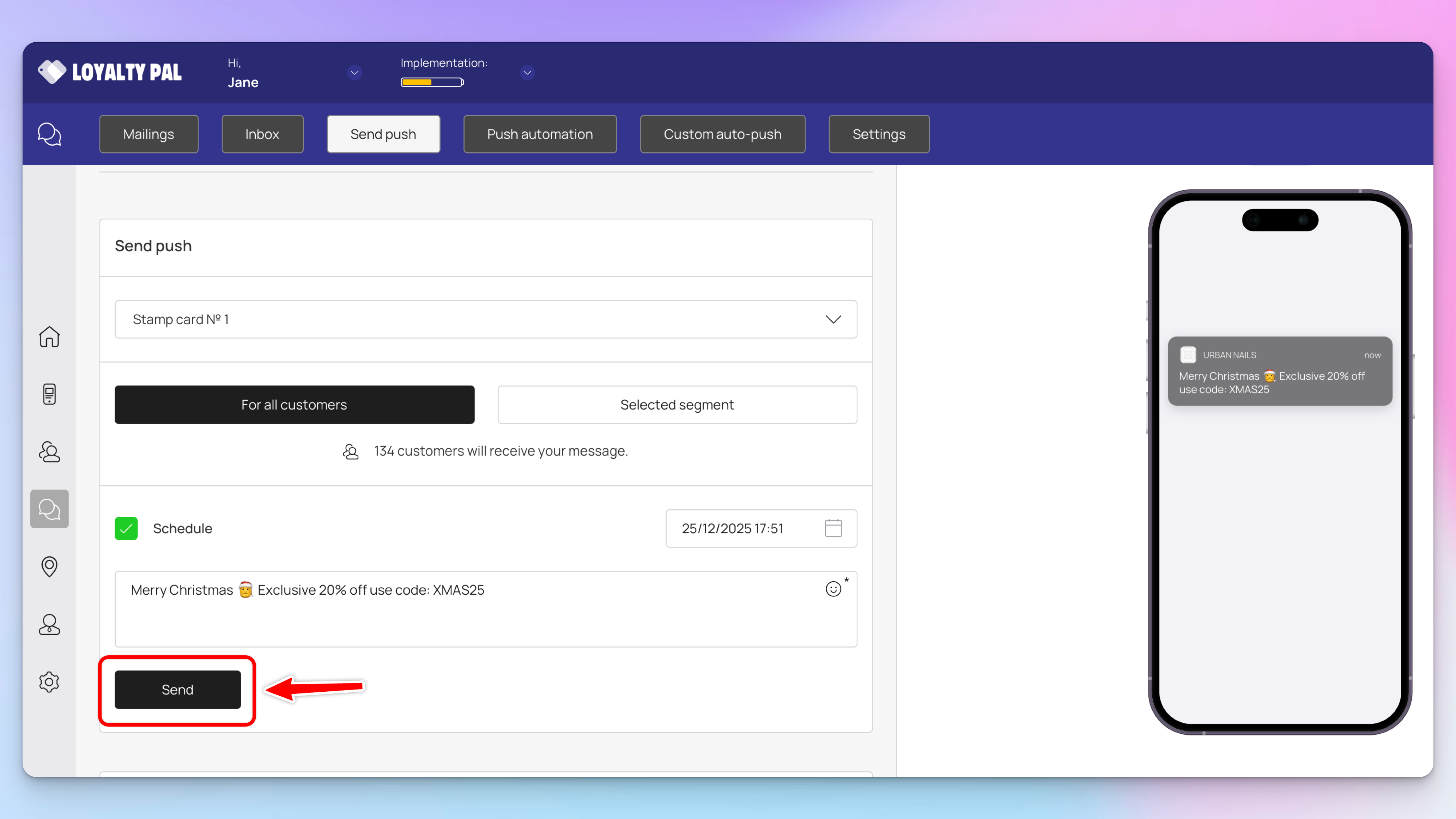Screen dimensions: 1456x819
Task: Click the manager user icon in sidebar
Action: pos(49,624)
